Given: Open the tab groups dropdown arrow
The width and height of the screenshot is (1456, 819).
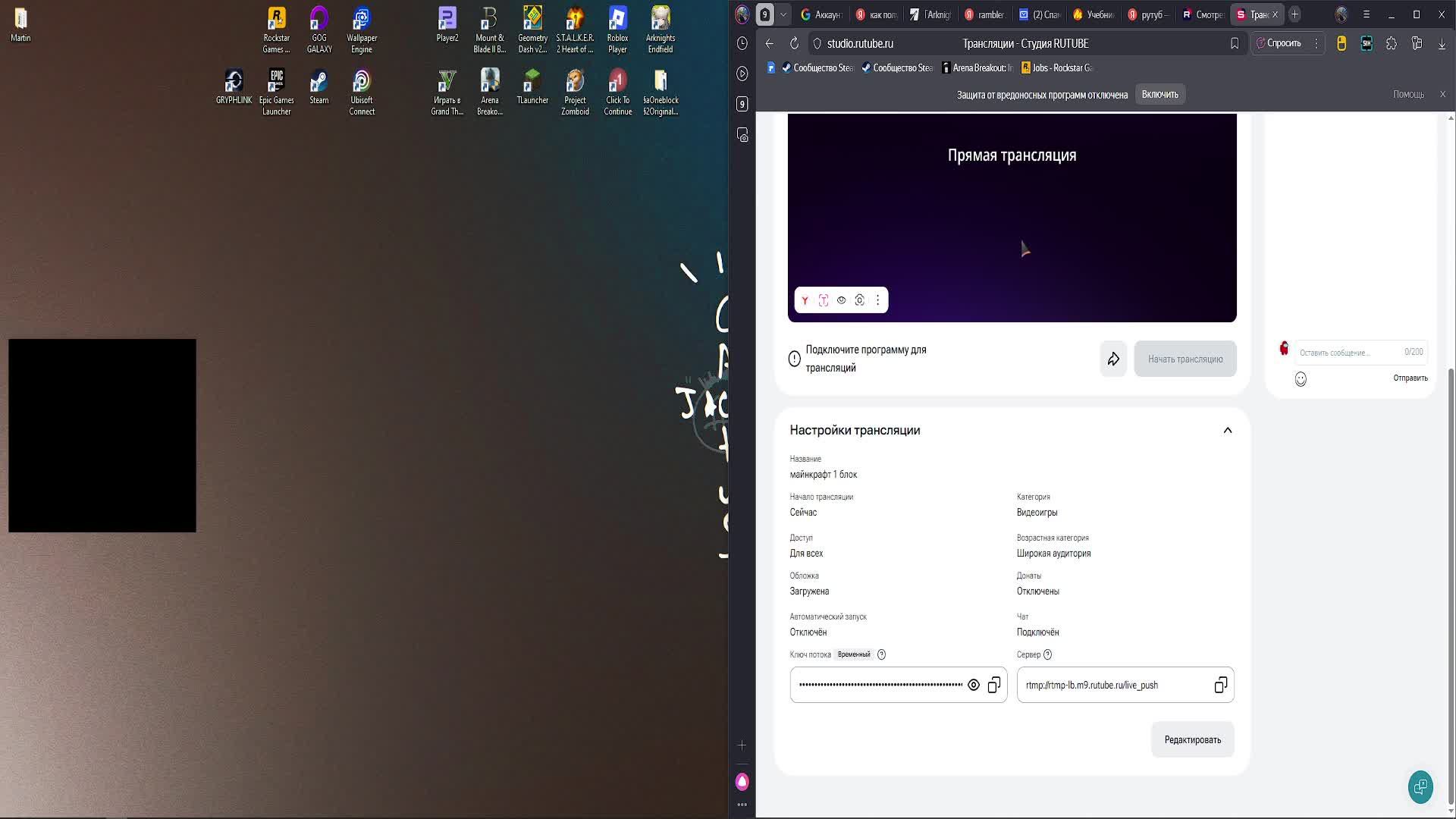Looking at the screenshot, I should click(x=783, y=14).
